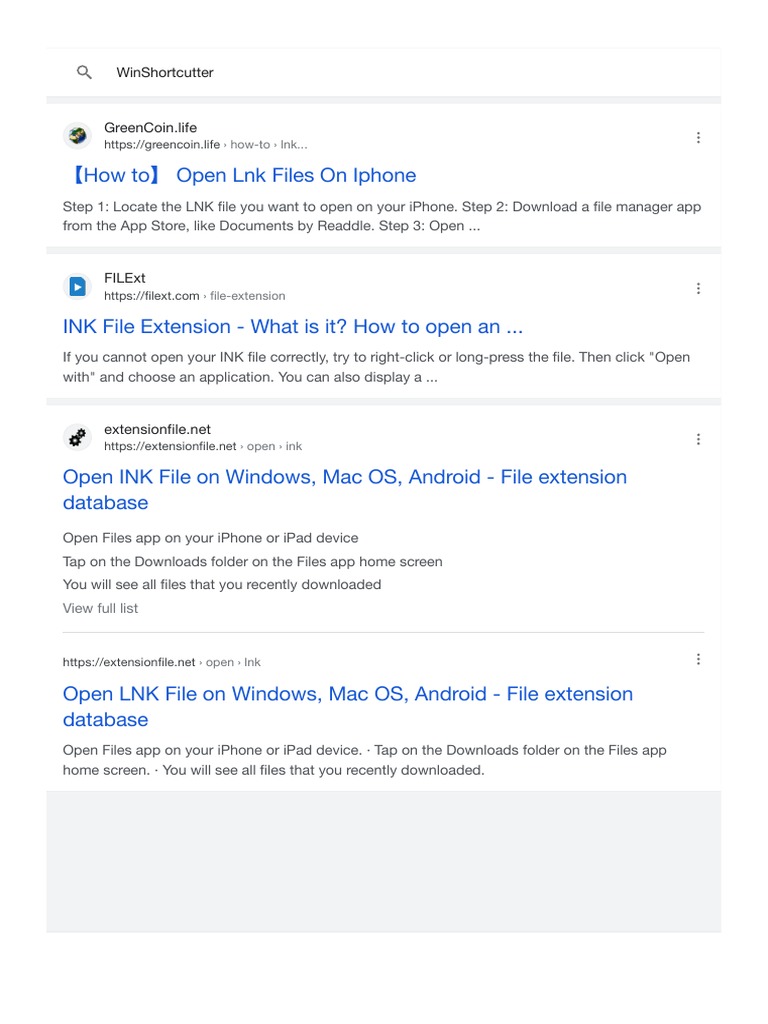Open extensionfile.net INK result three-dot menu

(x=698, y=439)
